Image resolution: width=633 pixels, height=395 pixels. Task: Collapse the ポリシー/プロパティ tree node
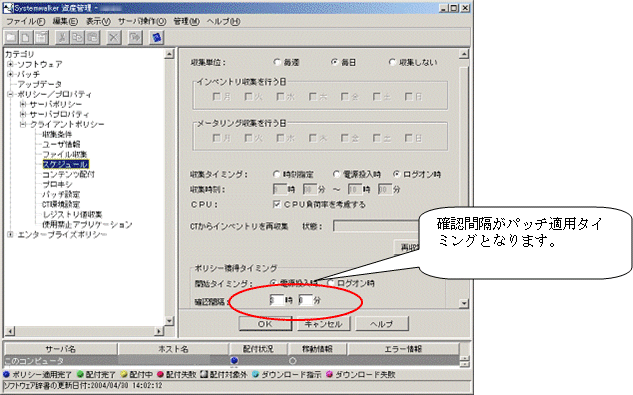coord(10,95)
